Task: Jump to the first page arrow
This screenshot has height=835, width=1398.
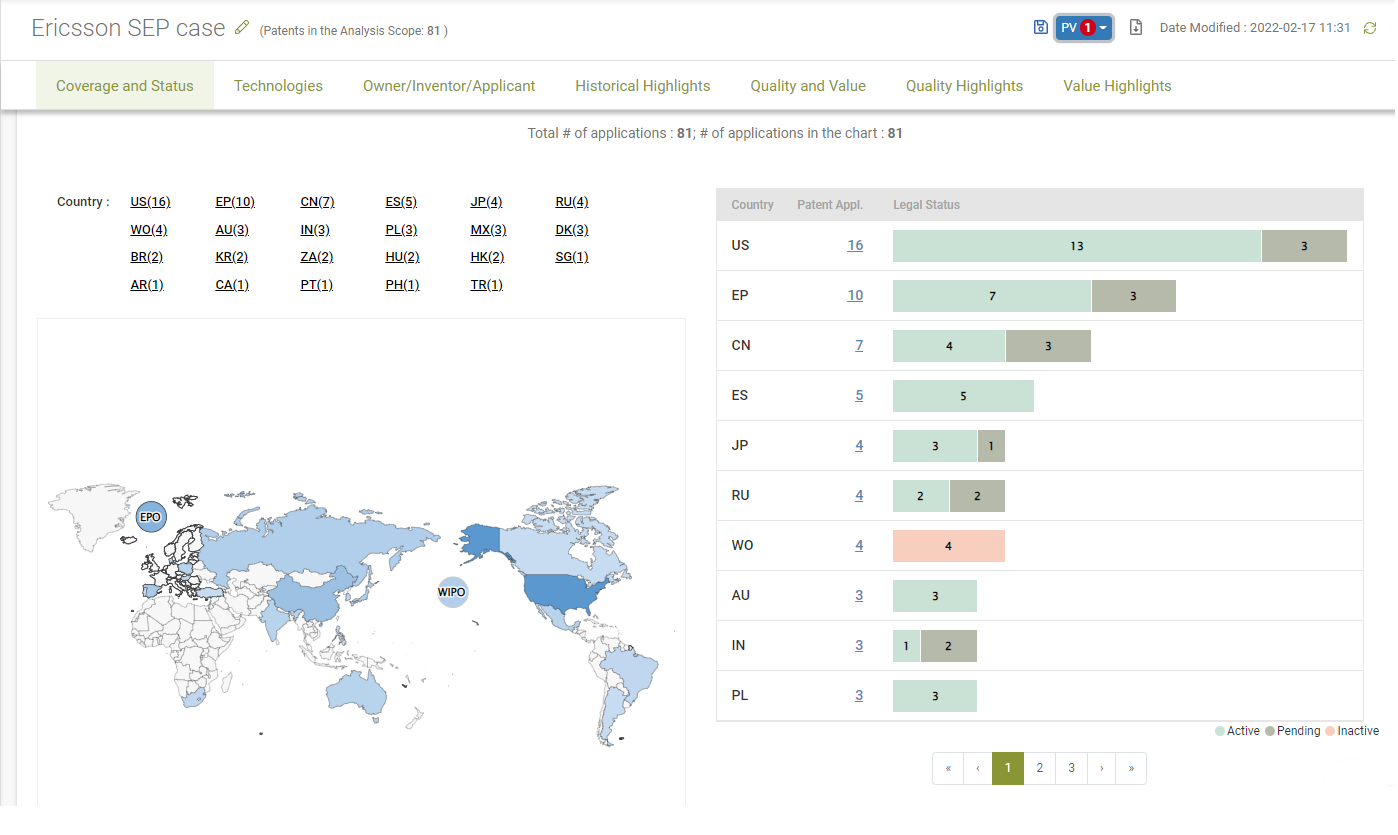Action: 948,768
